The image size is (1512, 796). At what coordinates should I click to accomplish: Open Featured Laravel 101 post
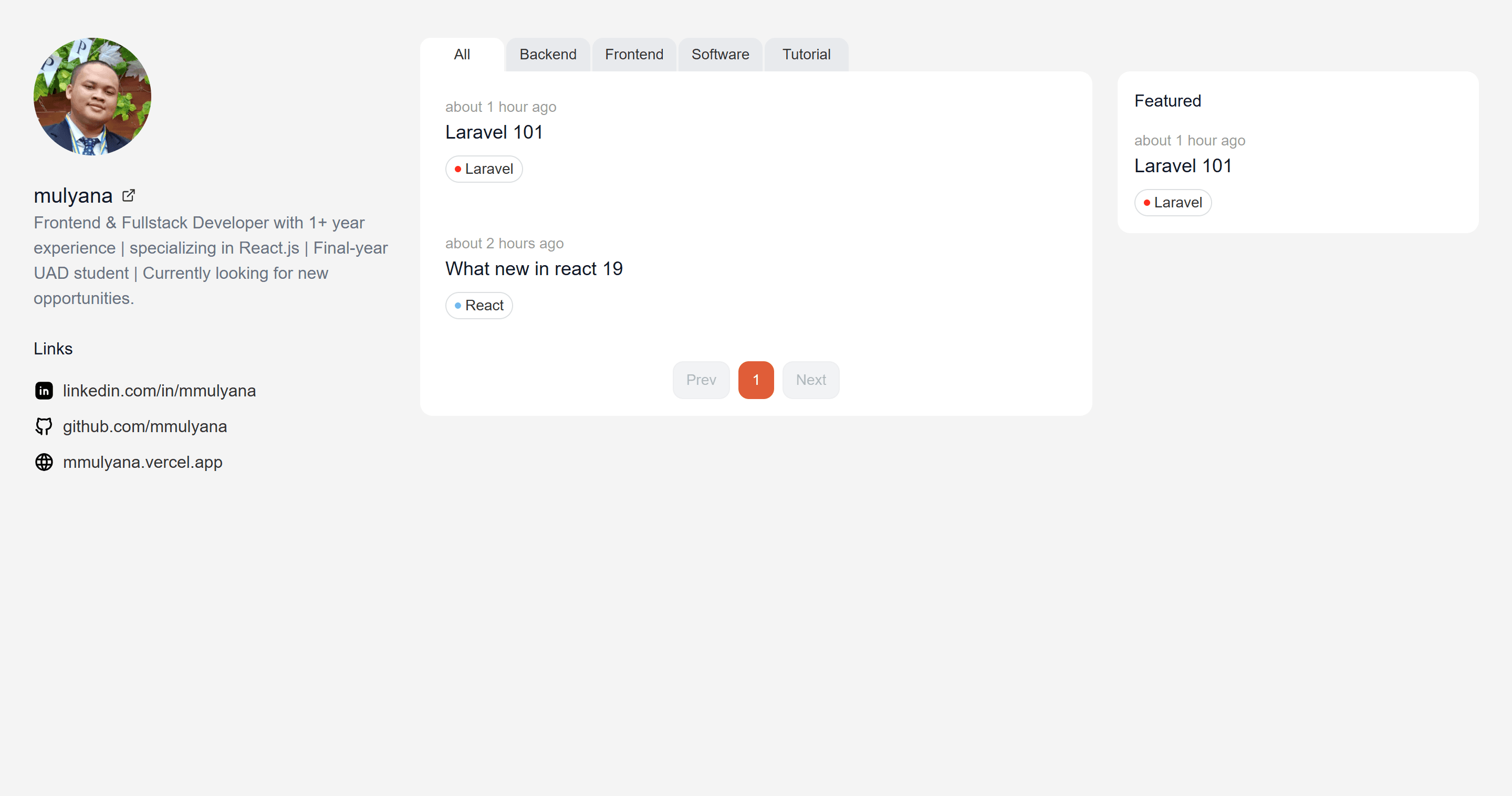1183,166
